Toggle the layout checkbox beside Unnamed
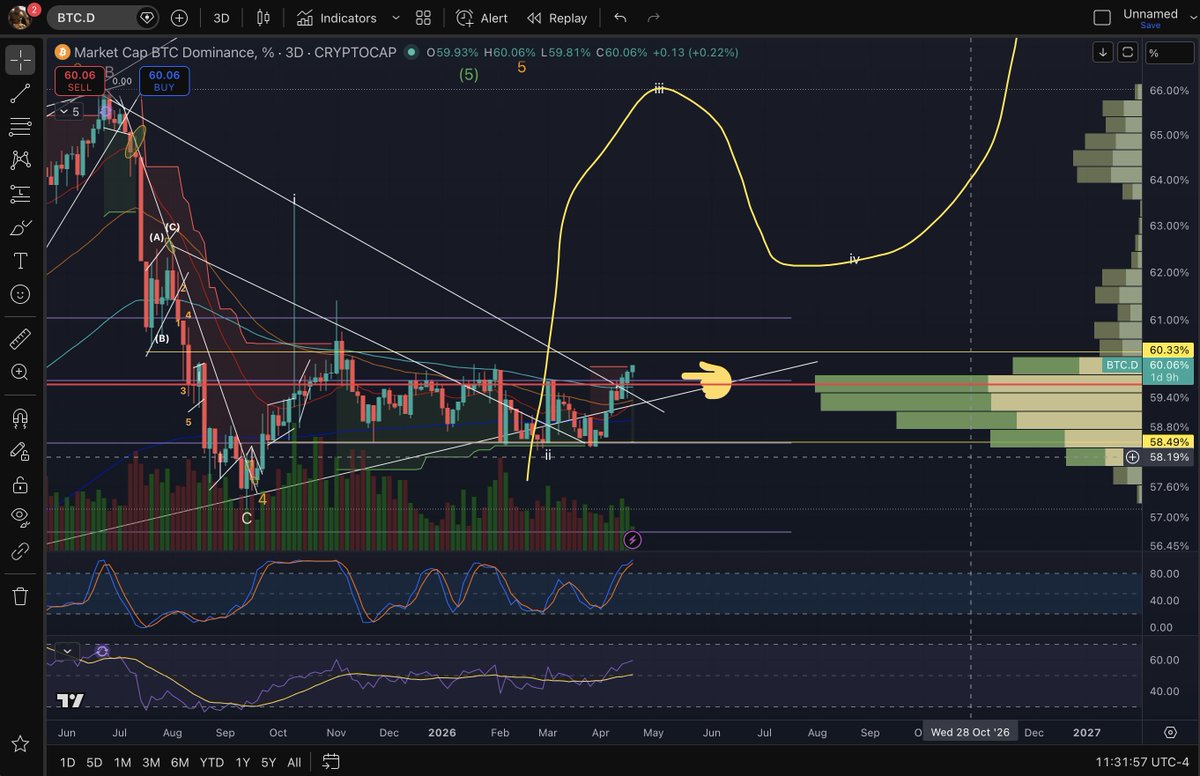 click(x=1102, y=18)
